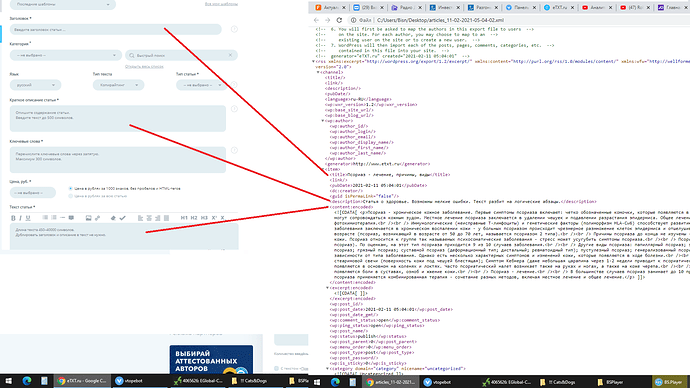Apply underline formatting in editor toolbar
Viewport: 690px width, 388px height.
click(28, 218)
